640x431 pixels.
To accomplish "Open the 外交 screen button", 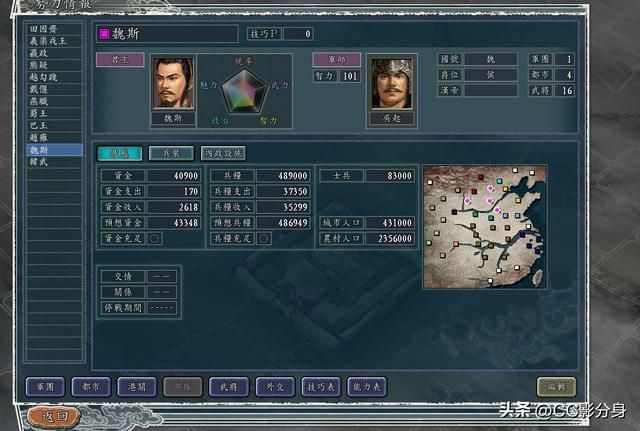I will (x=275, y=387).
